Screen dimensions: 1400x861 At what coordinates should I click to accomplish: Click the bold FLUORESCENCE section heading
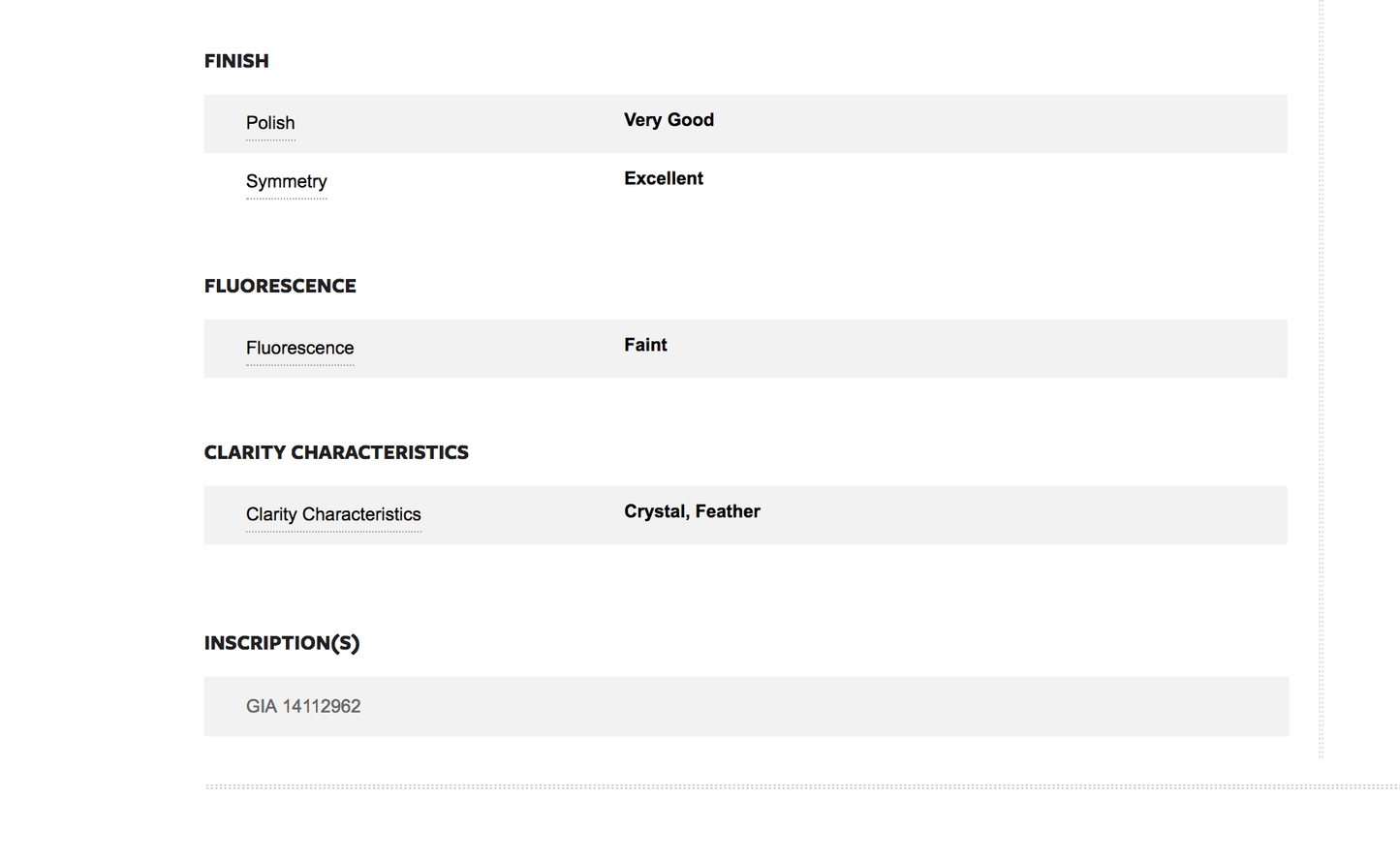pos(280,286)
